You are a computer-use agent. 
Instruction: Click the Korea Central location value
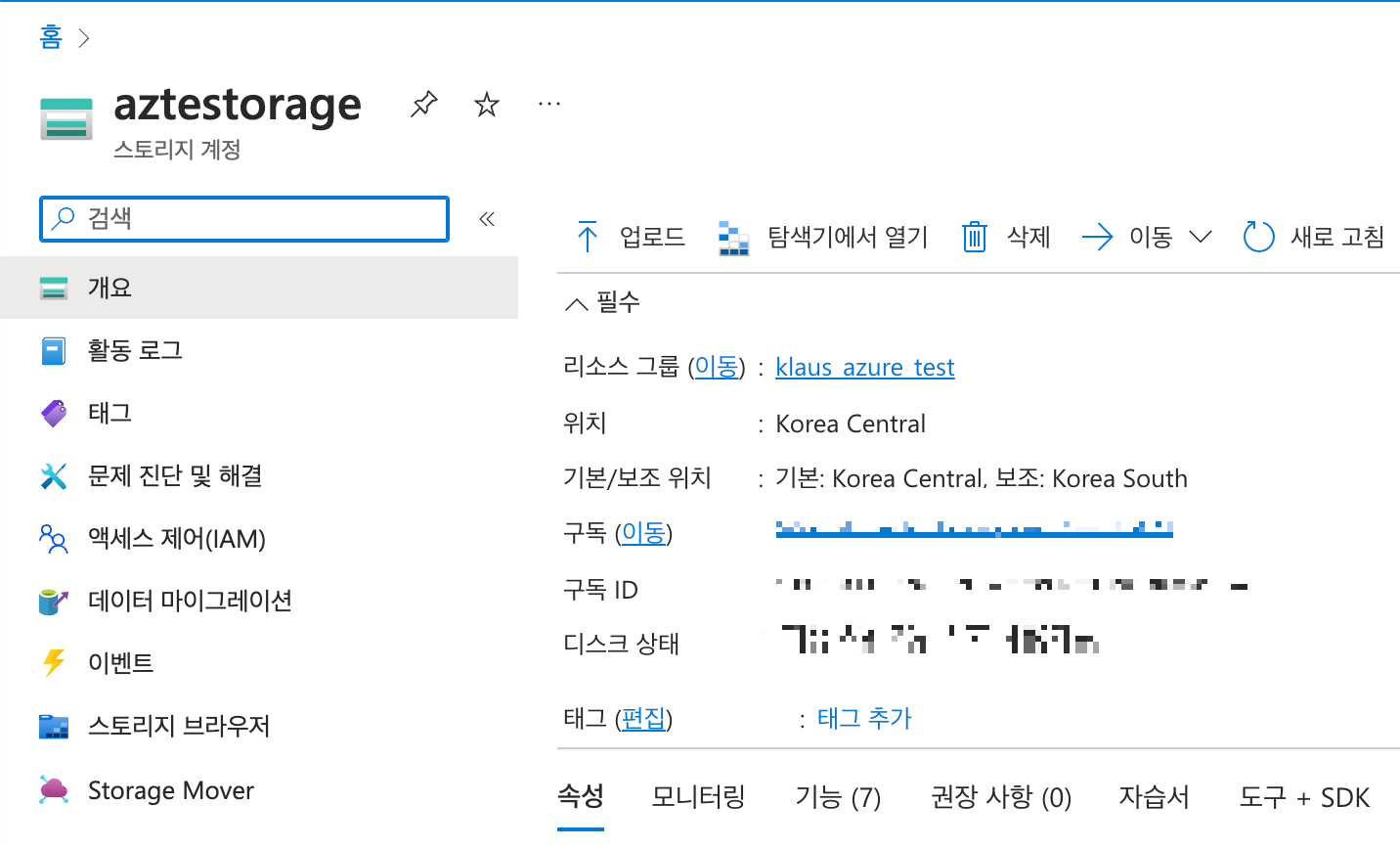[851, 424]
